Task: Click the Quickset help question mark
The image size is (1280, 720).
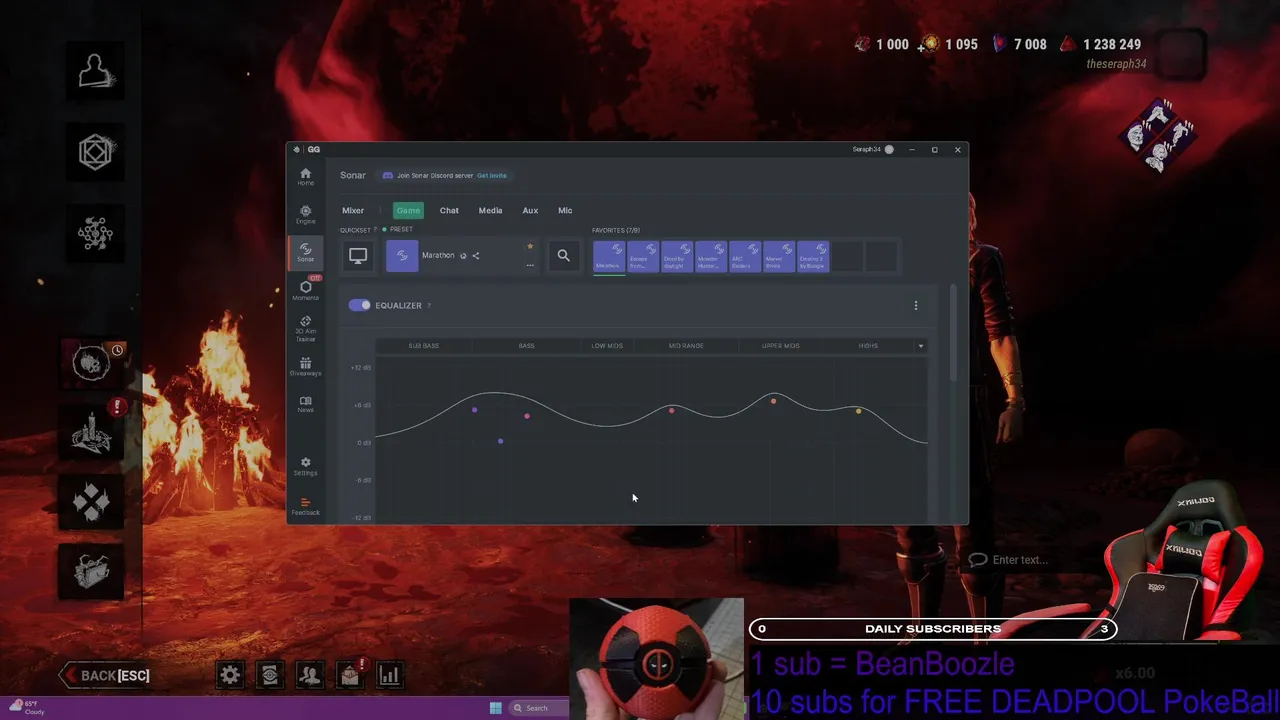Action: tap(375, 230)
